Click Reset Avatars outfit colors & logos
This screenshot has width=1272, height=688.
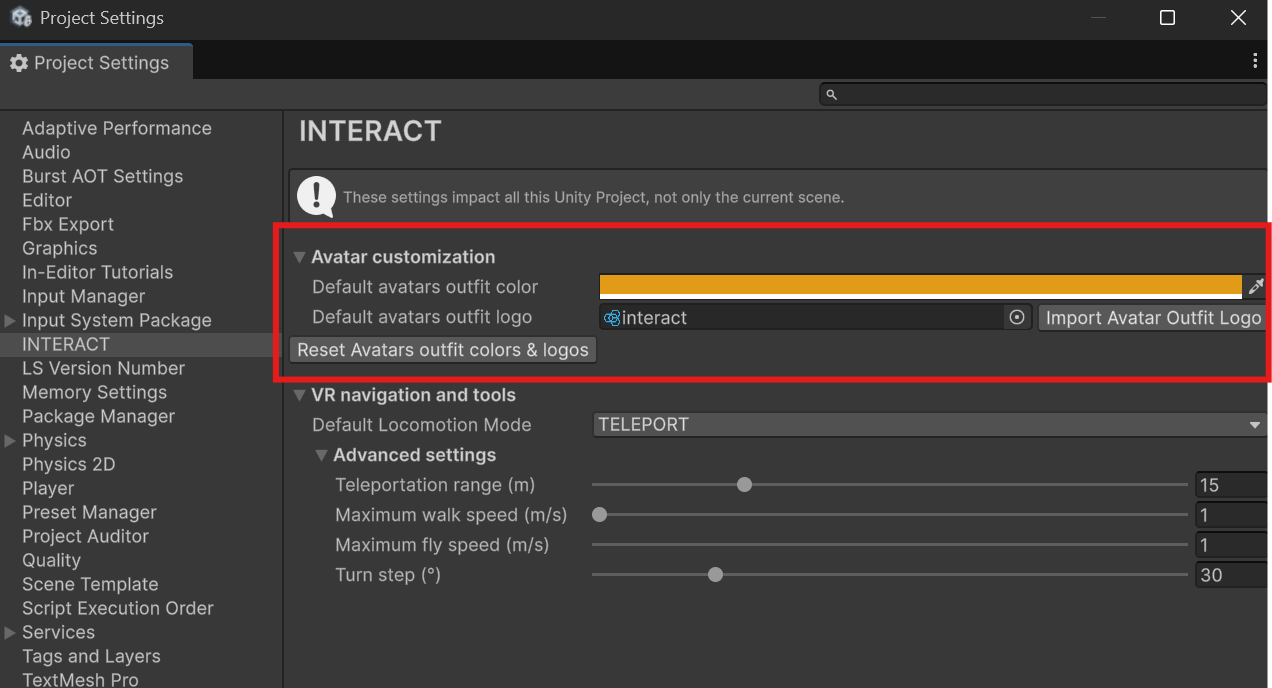click(x=443, y=350)
